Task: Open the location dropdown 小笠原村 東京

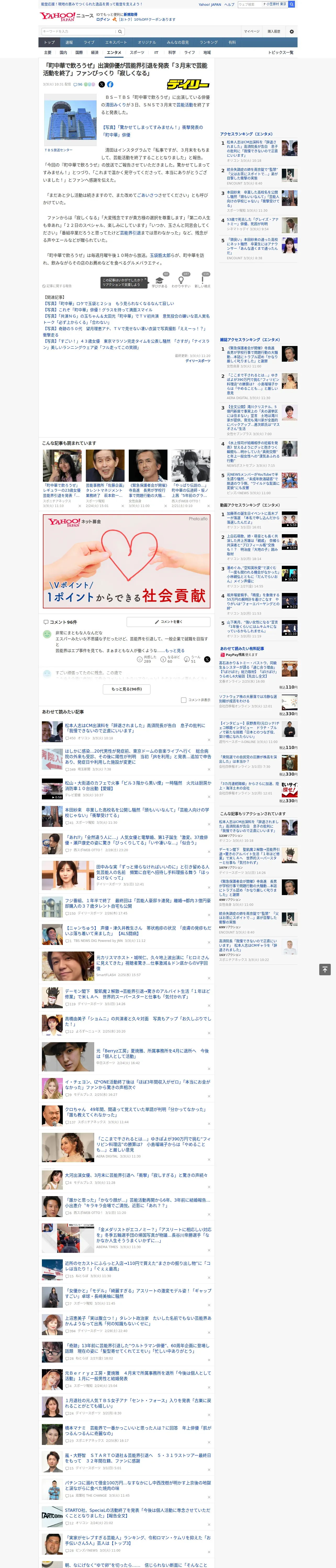Action: [x=275, y=4]
